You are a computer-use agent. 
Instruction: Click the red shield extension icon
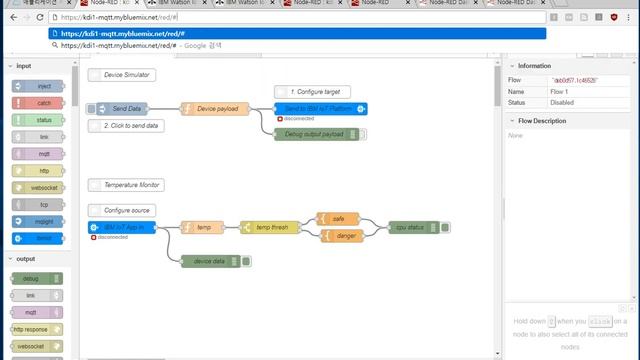(x=614, y=17)
